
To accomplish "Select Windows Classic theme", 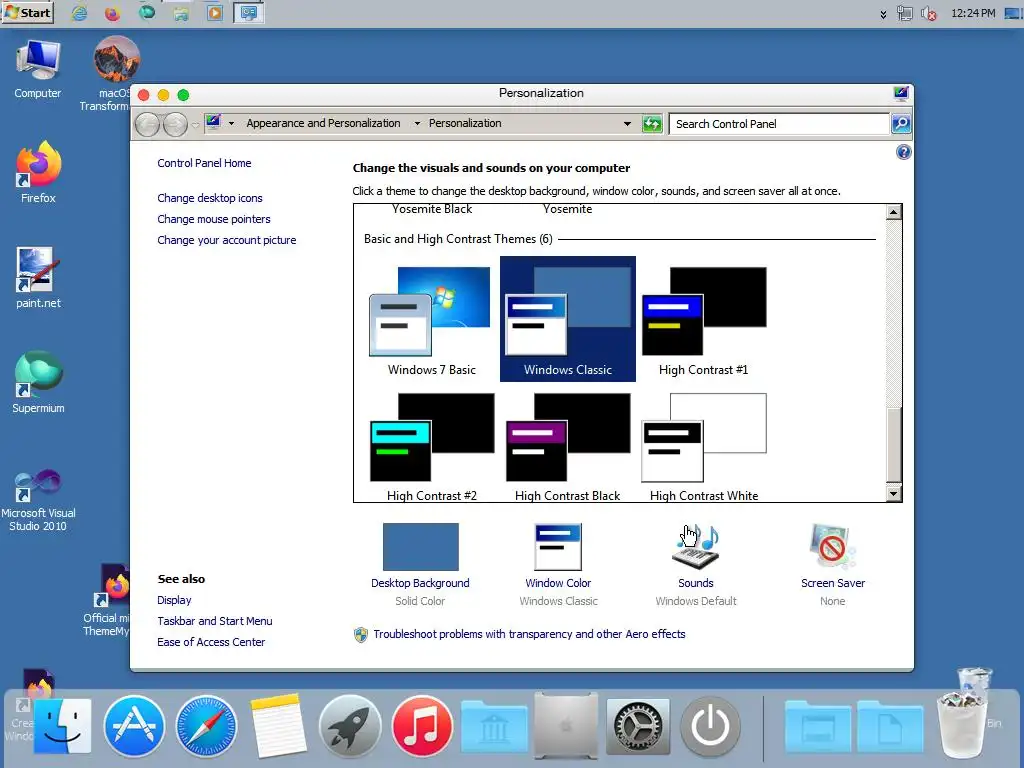I will [568, 319].
